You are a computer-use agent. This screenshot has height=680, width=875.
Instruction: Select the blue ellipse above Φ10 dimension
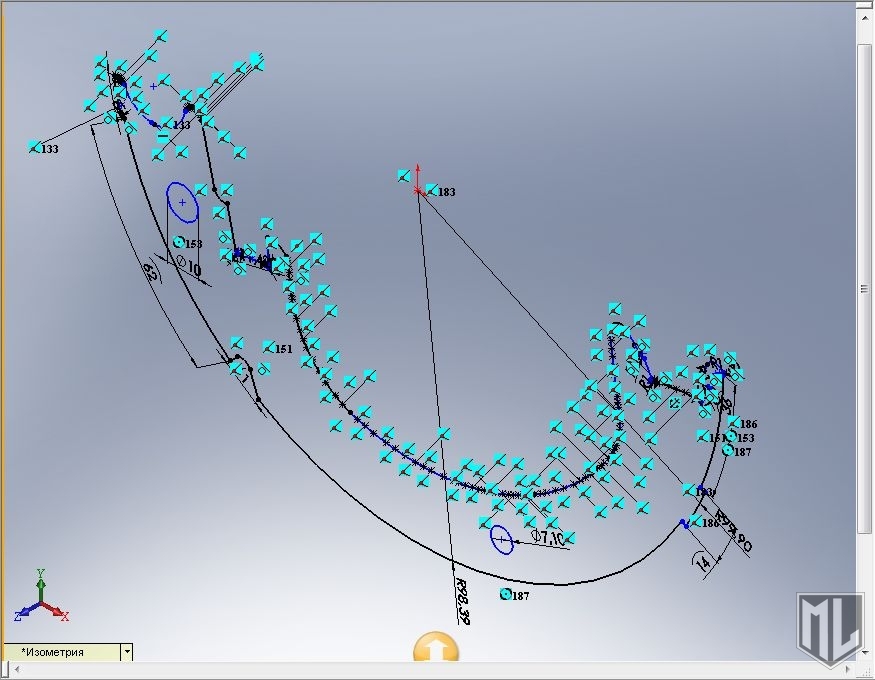[x=182, y=202]
